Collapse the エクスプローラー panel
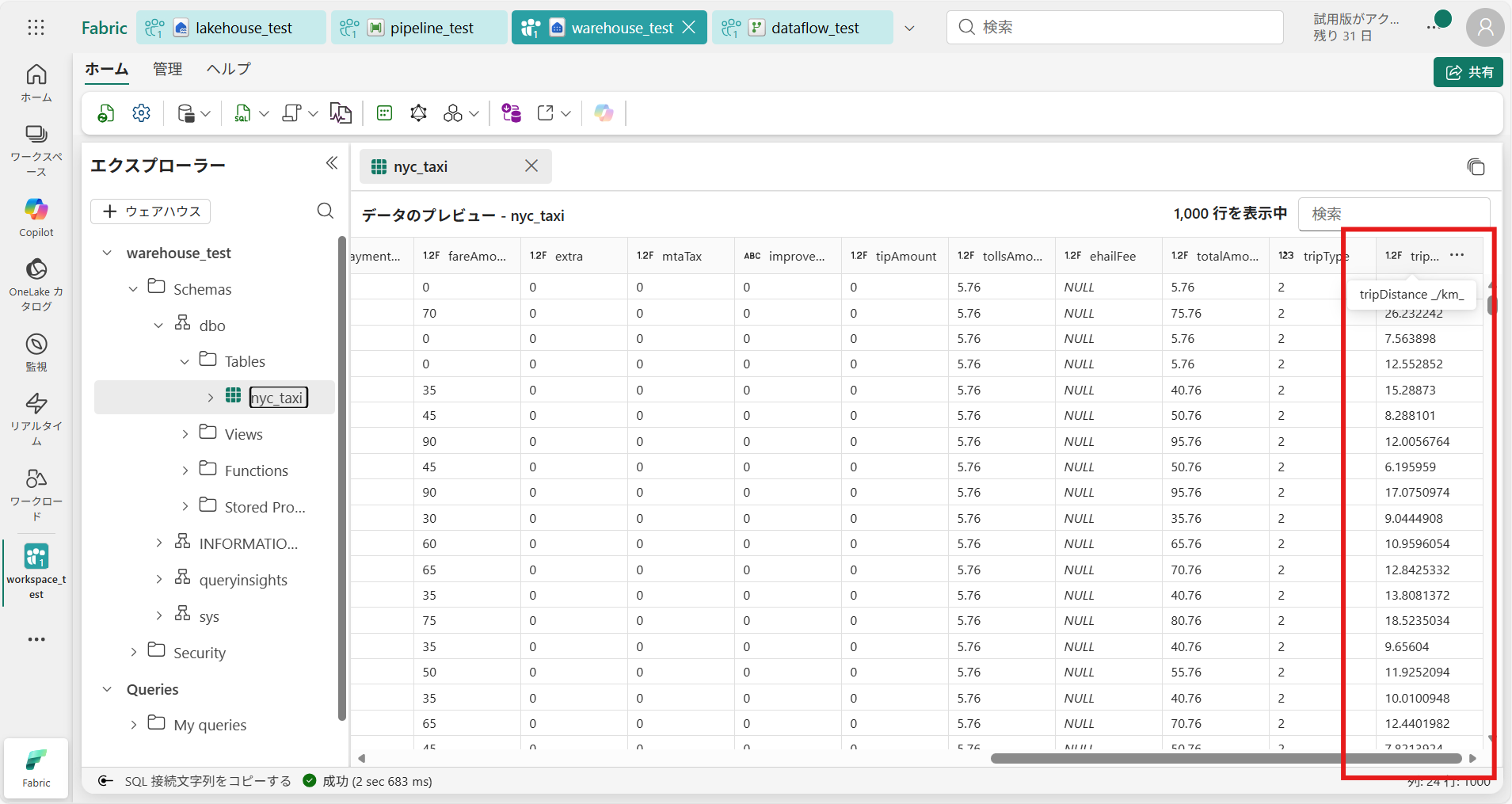The image size is (1512, 804). coord(332,163)
